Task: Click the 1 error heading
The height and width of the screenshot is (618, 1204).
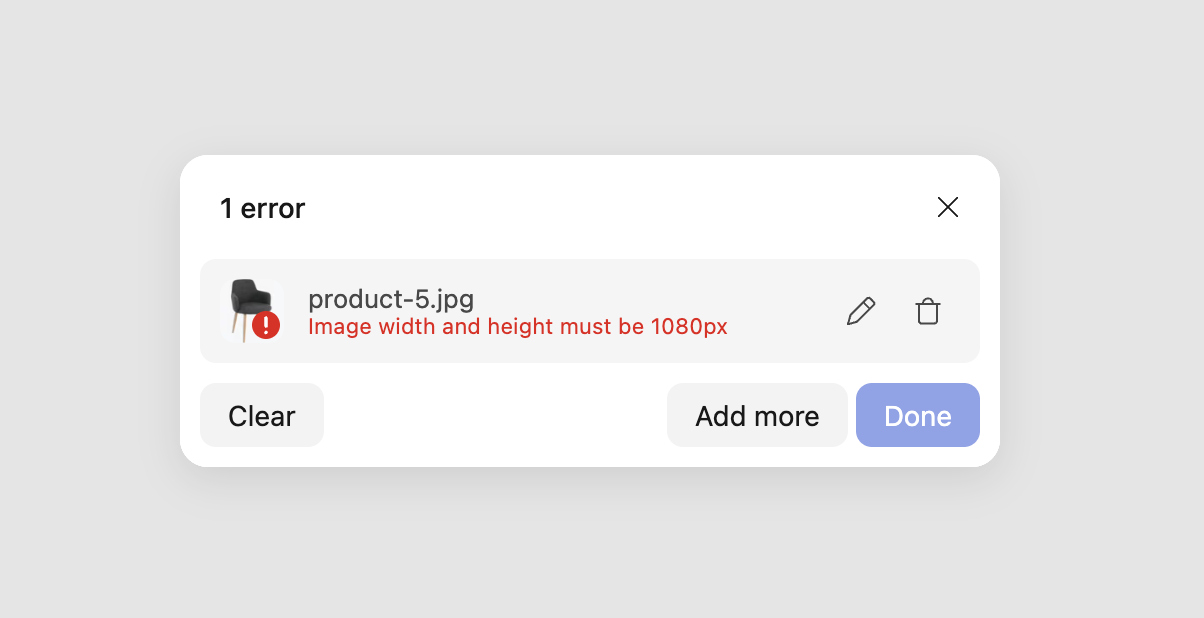Action: (x=263, y=208)
